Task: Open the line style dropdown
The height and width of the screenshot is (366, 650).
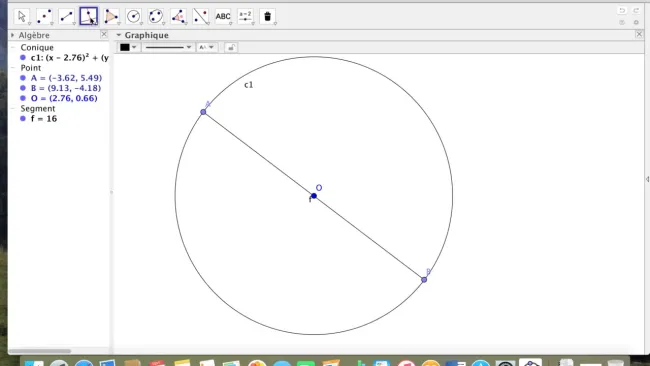Action: pos(168,47)
